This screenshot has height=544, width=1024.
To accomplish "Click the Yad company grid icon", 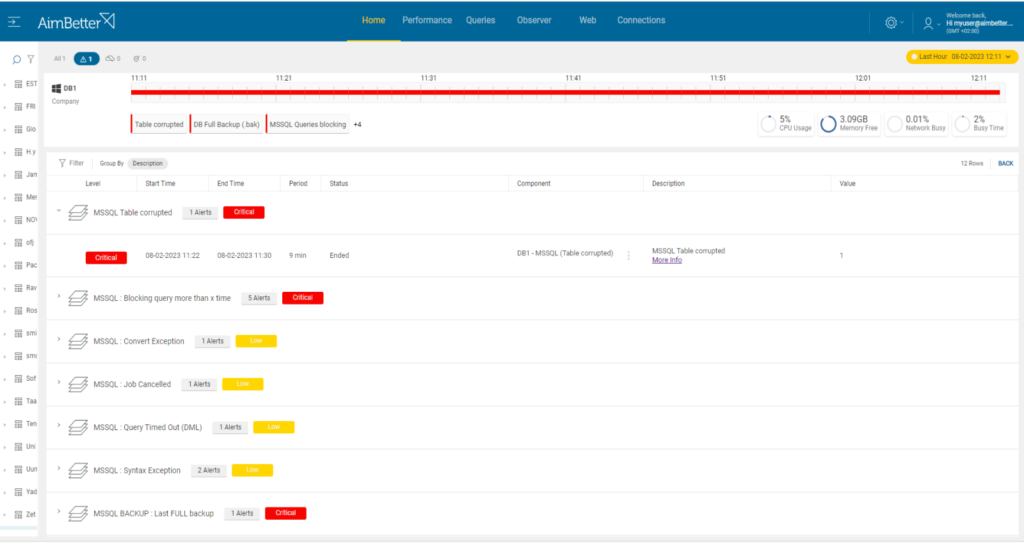I will tap(18, 492).
